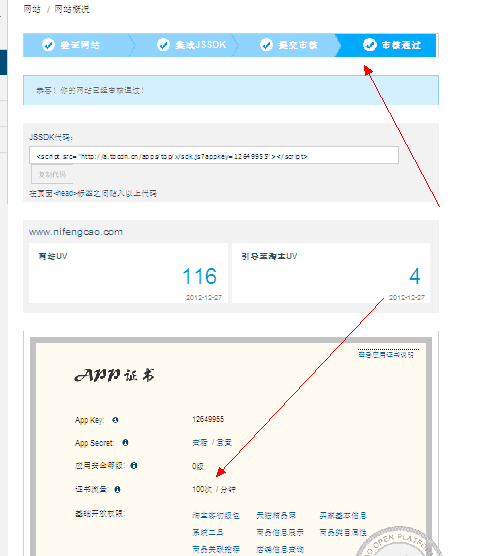This screenshot has width=496, height=556.
Task: Click the 网站UV count 116
Action: 200,276
